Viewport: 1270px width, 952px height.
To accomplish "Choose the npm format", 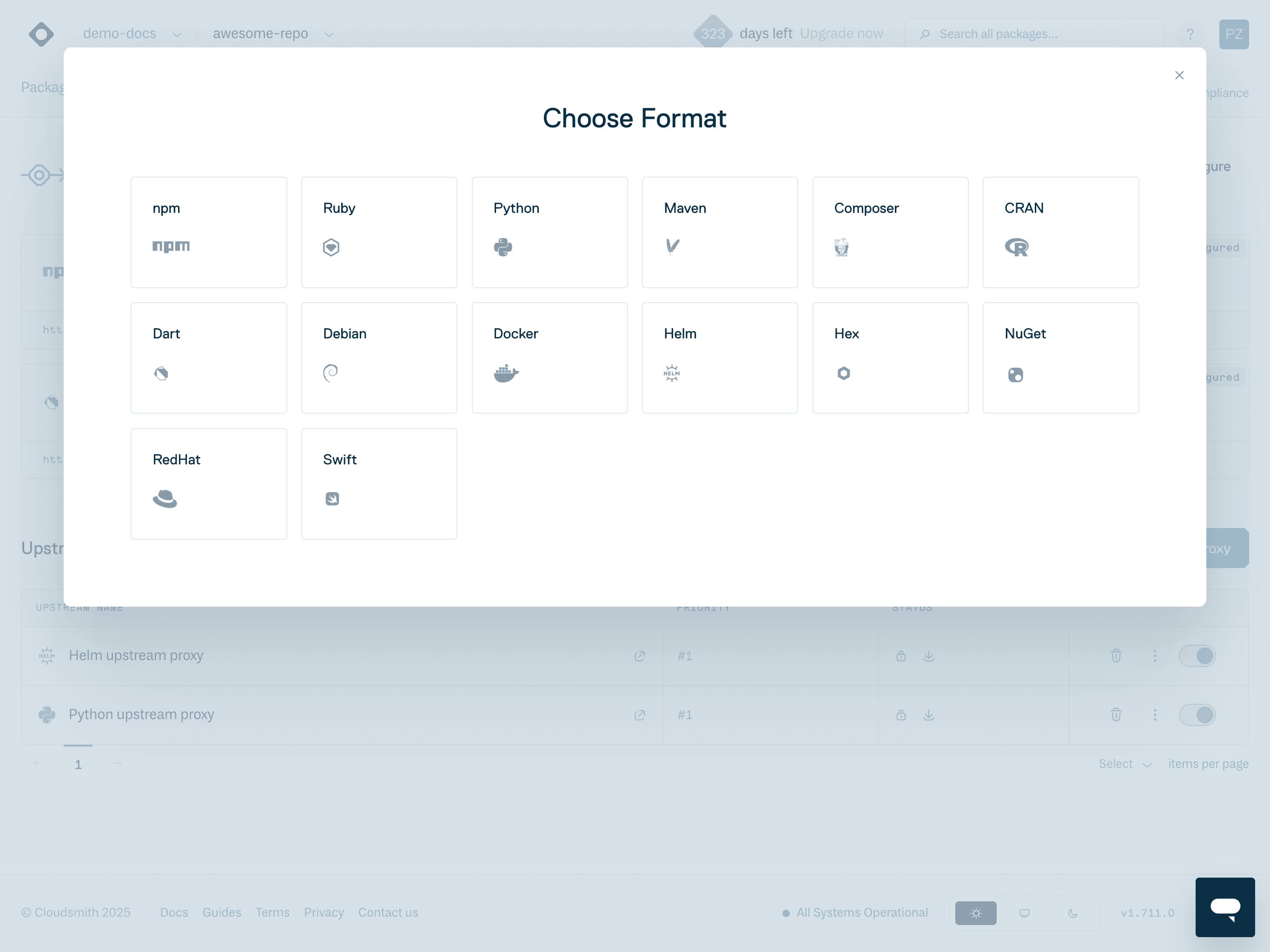I will 208,232.
